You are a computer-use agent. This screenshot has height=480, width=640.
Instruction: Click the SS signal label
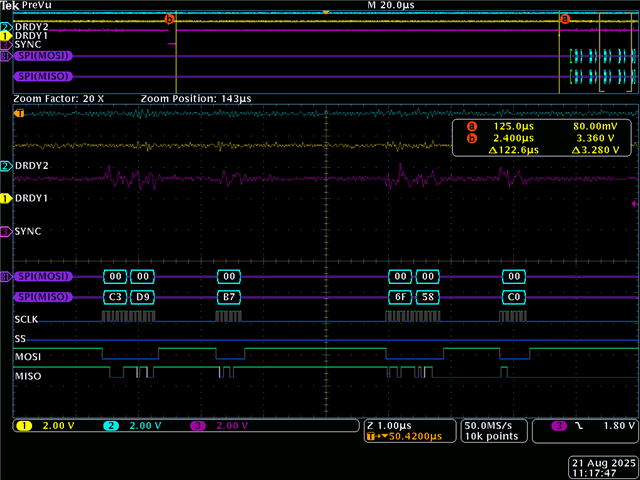20,339
